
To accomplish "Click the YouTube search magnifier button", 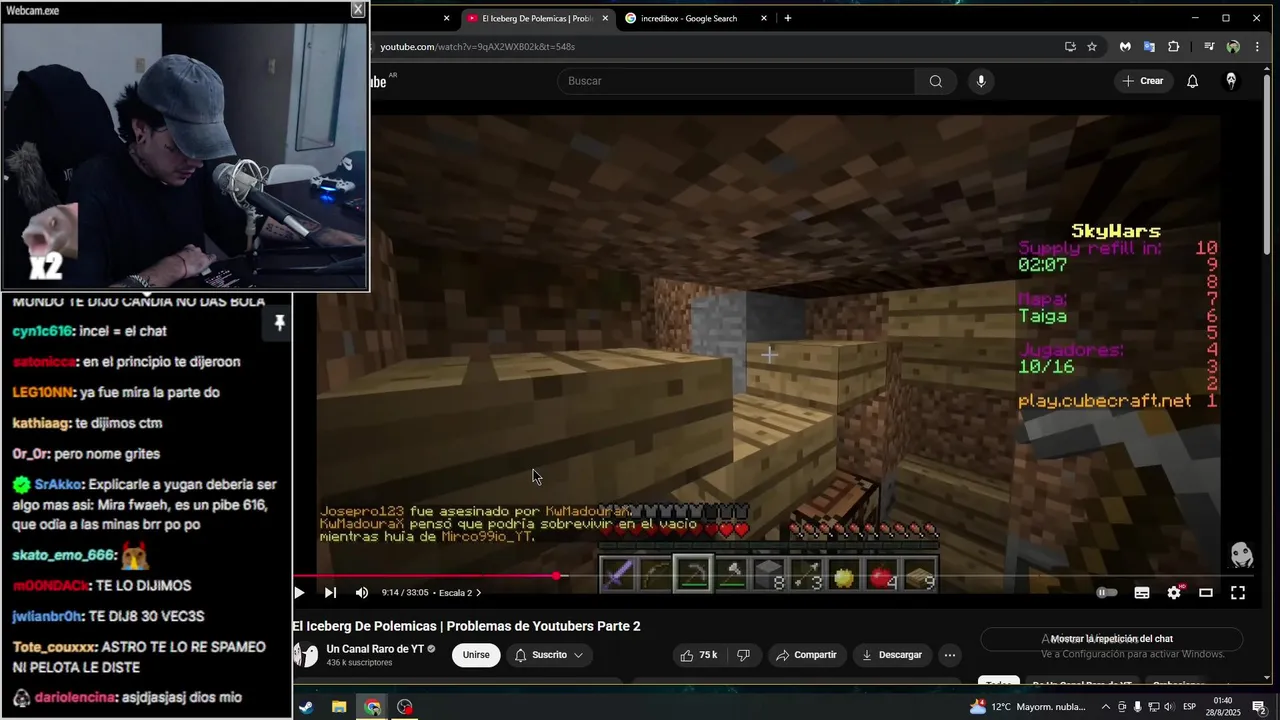I will point(936,81).
